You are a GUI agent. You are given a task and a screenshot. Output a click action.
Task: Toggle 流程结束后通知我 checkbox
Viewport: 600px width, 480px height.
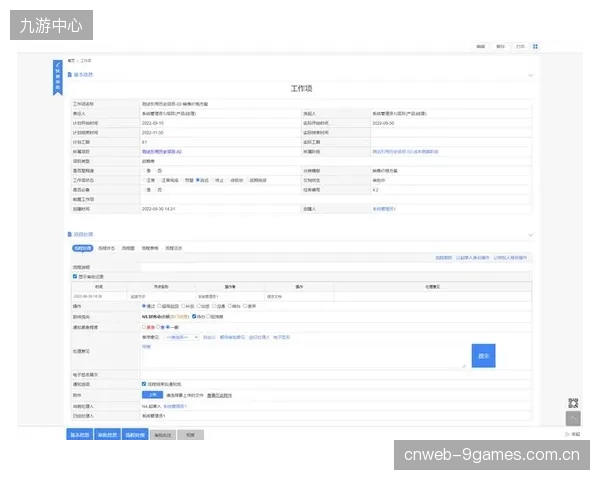pyautogui.click(x=144, y=384)
